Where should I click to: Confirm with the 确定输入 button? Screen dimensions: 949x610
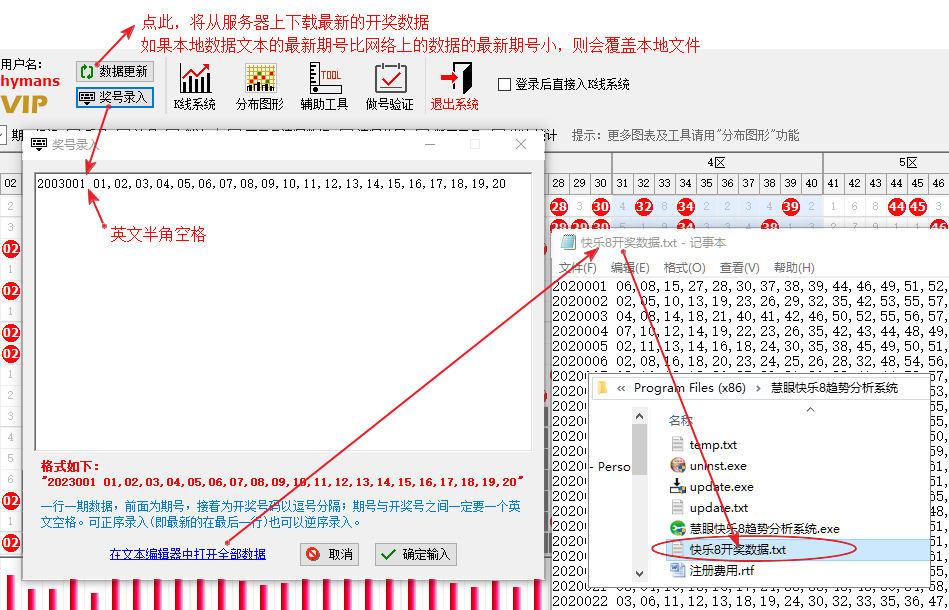point(415,554)
